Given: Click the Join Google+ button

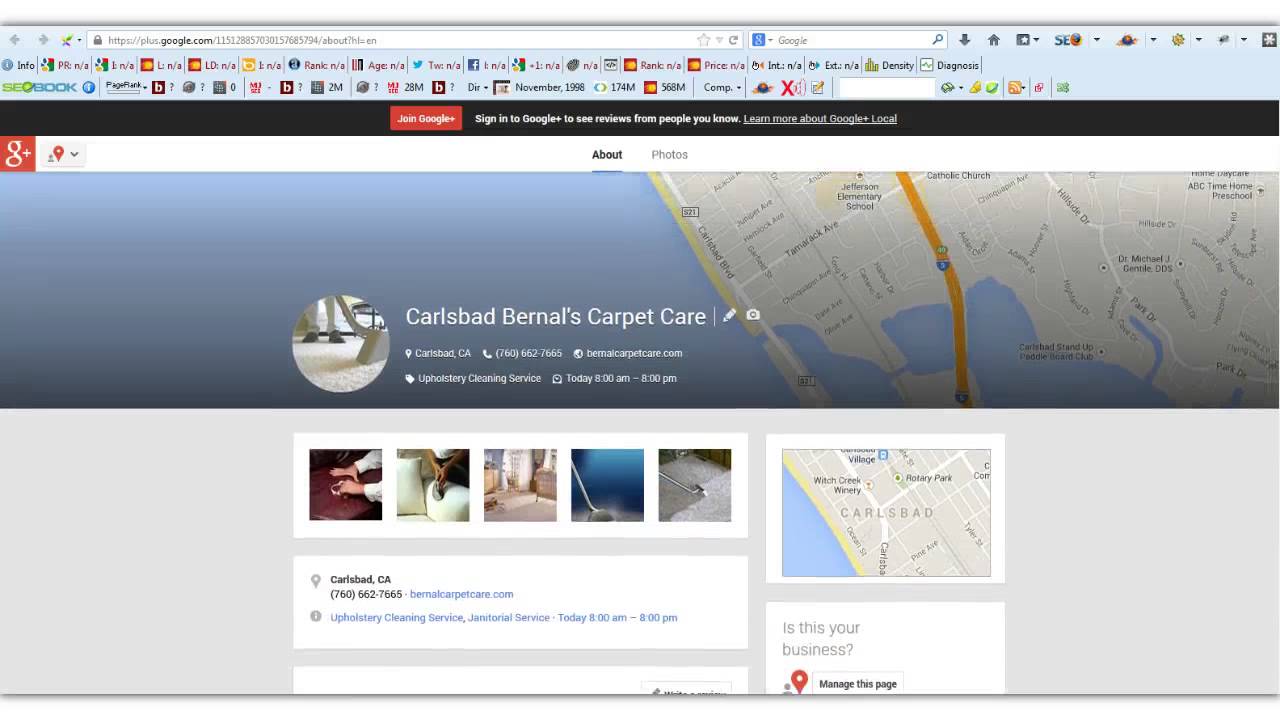Looking at the screenshot, I should coord(426,118).
